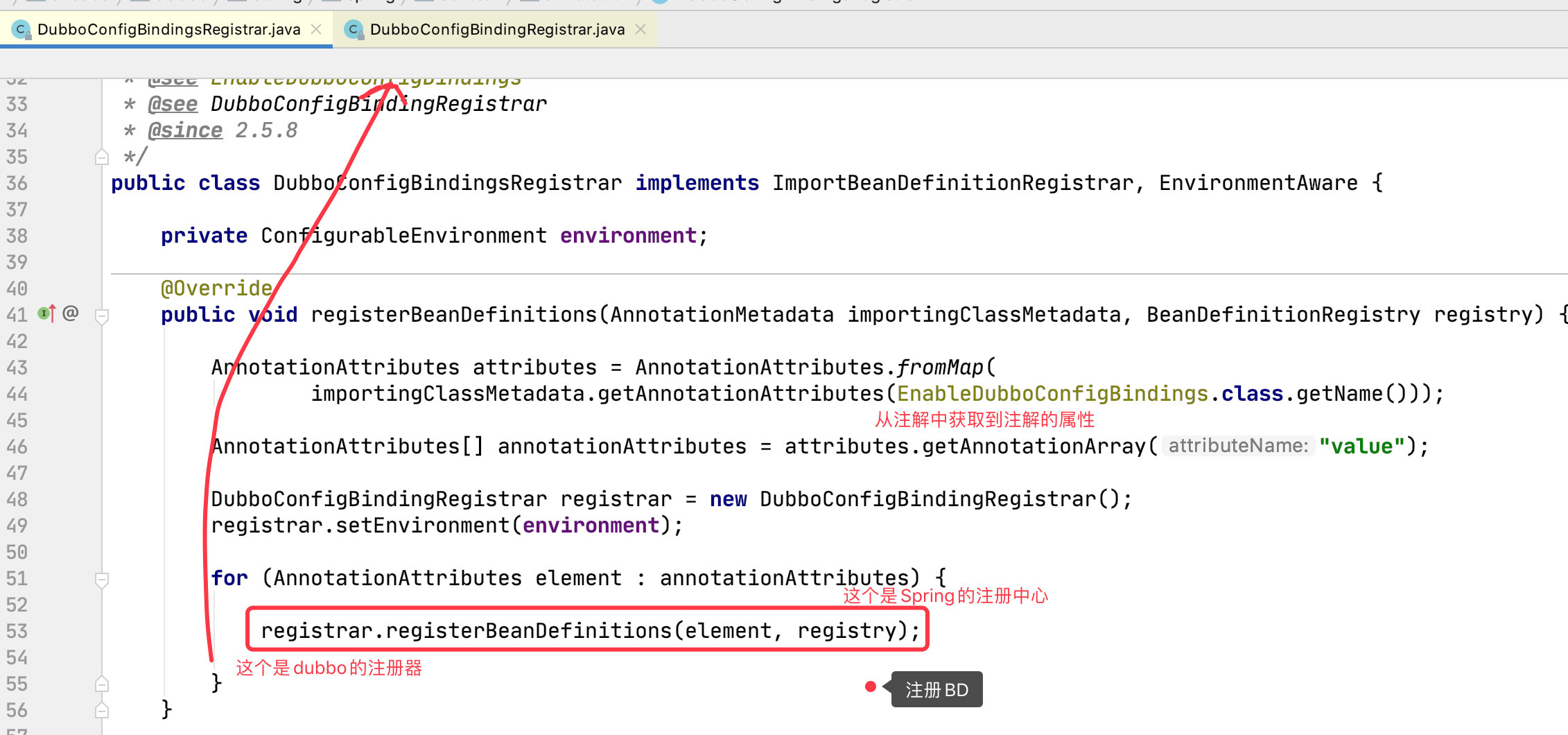Click the "value" string literal
1568x735 pixels.
coord(1361,447)
